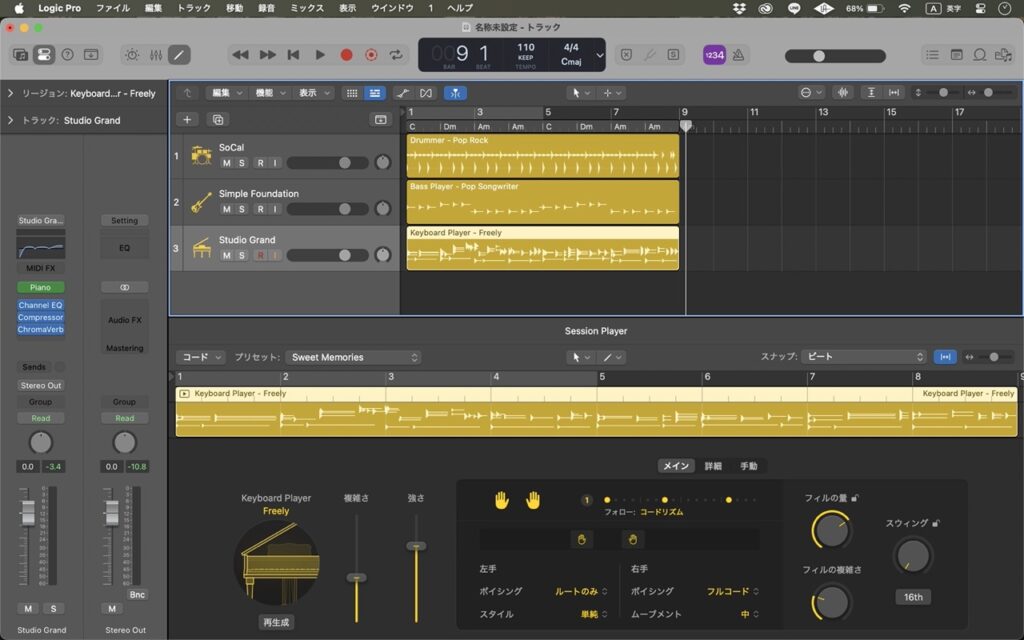This screenshot has height=640, width=1024.
Task: Toggle the blue catch playhead button
Action: (455, 93)
